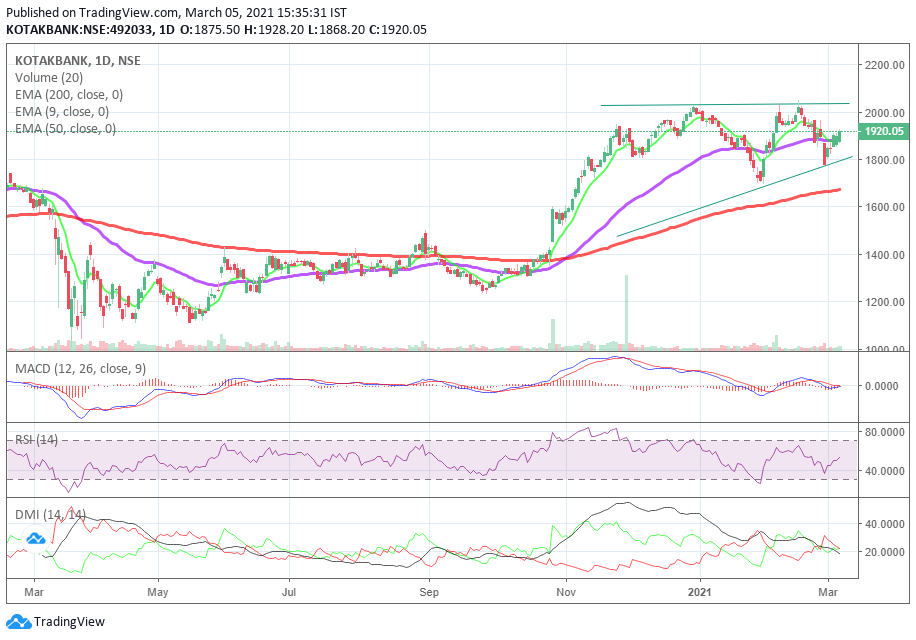Click the rising green support trendline

click(x=734, y=196)
